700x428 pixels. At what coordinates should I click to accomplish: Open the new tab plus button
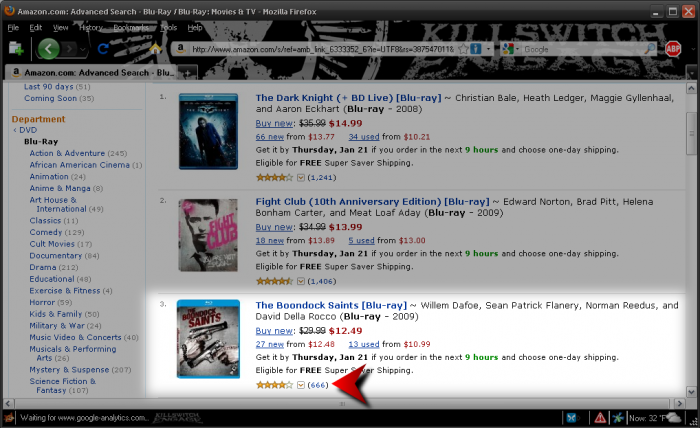[x=188, y=73]
